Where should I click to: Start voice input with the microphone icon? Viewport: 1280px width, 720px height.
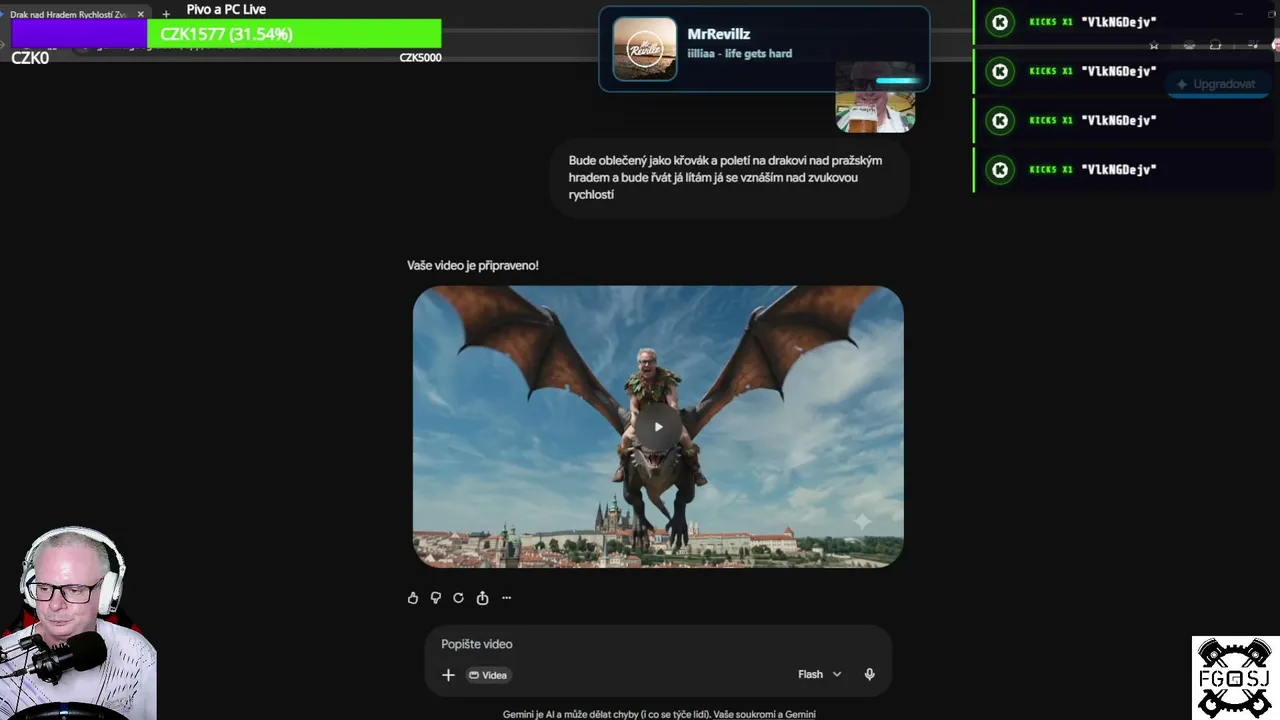pos(869,674)
